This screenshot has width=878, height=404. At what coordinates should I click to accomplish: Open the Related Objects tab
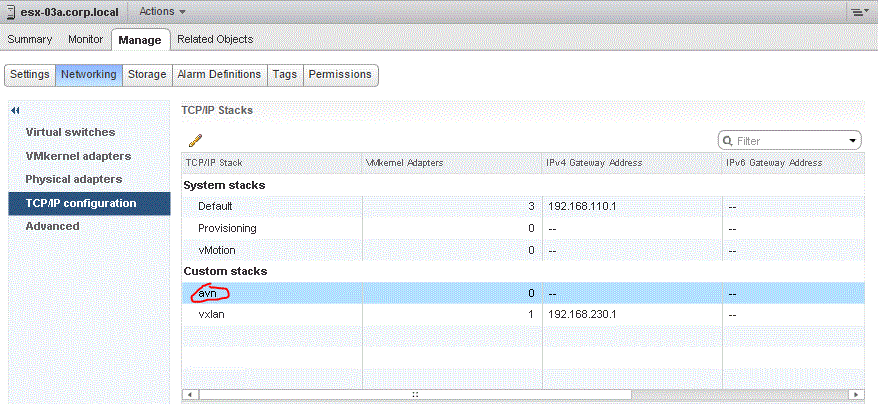215,39
